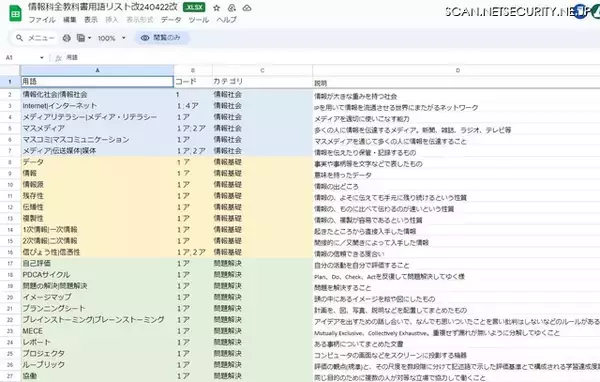The width and height of the screenshot is (600, 382).
Task: Open the 表示 menu
Action: pos(91,20)
